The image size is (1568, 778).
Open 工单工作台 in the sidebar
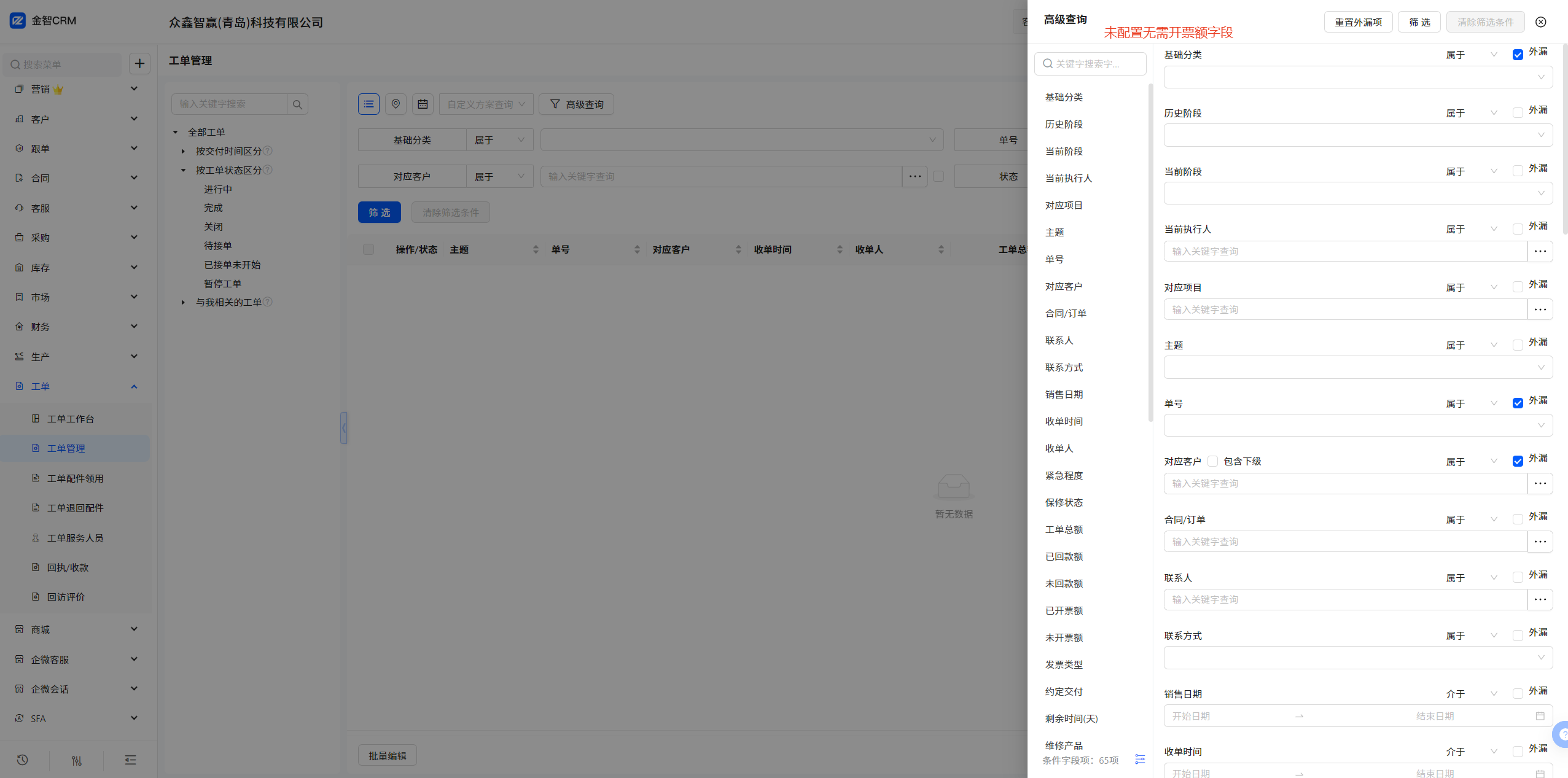tap(71, 419)
